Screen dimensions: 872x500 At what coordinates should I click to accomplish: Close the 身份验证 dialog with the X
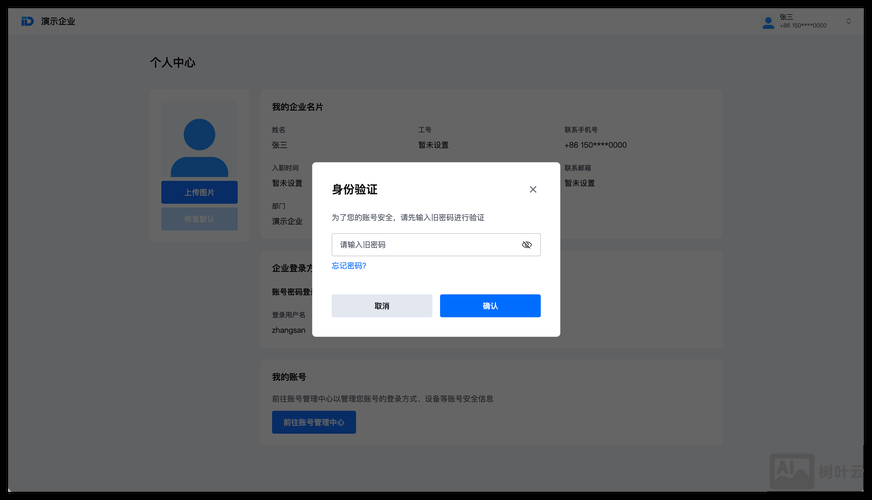pos(533,190)
